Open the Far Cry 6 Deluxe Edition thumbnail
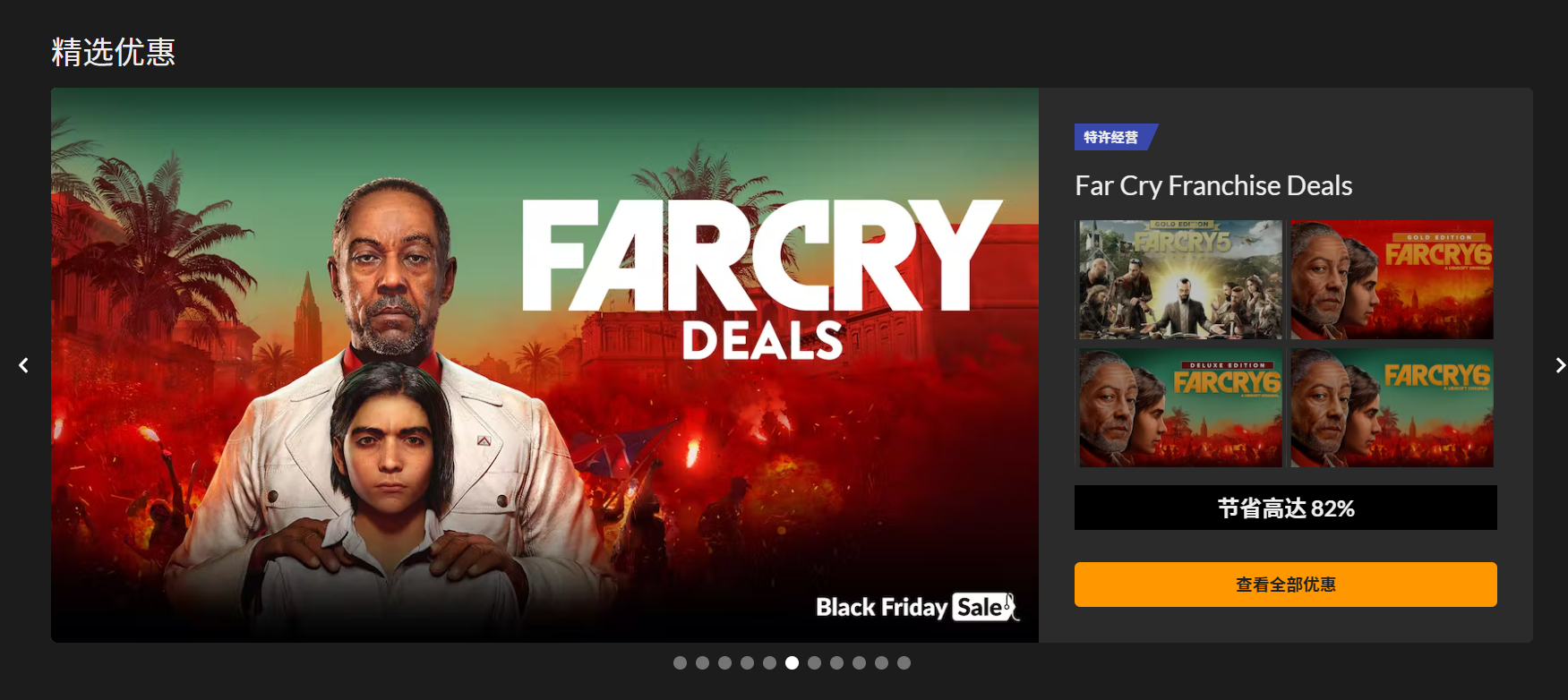Screen dimensions: 1568x700 click(x=1180, y=408)
